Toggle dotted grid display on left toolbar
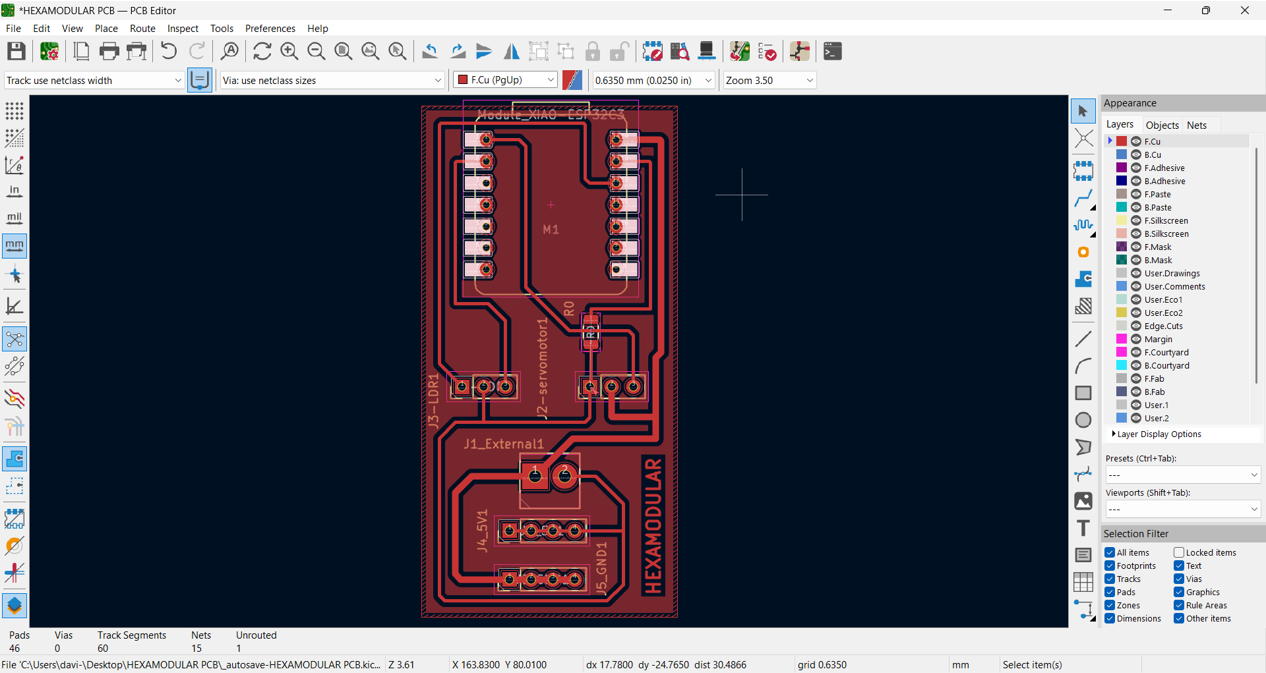The height and width of the screenshot is (673, 1266). click(14, 111)
